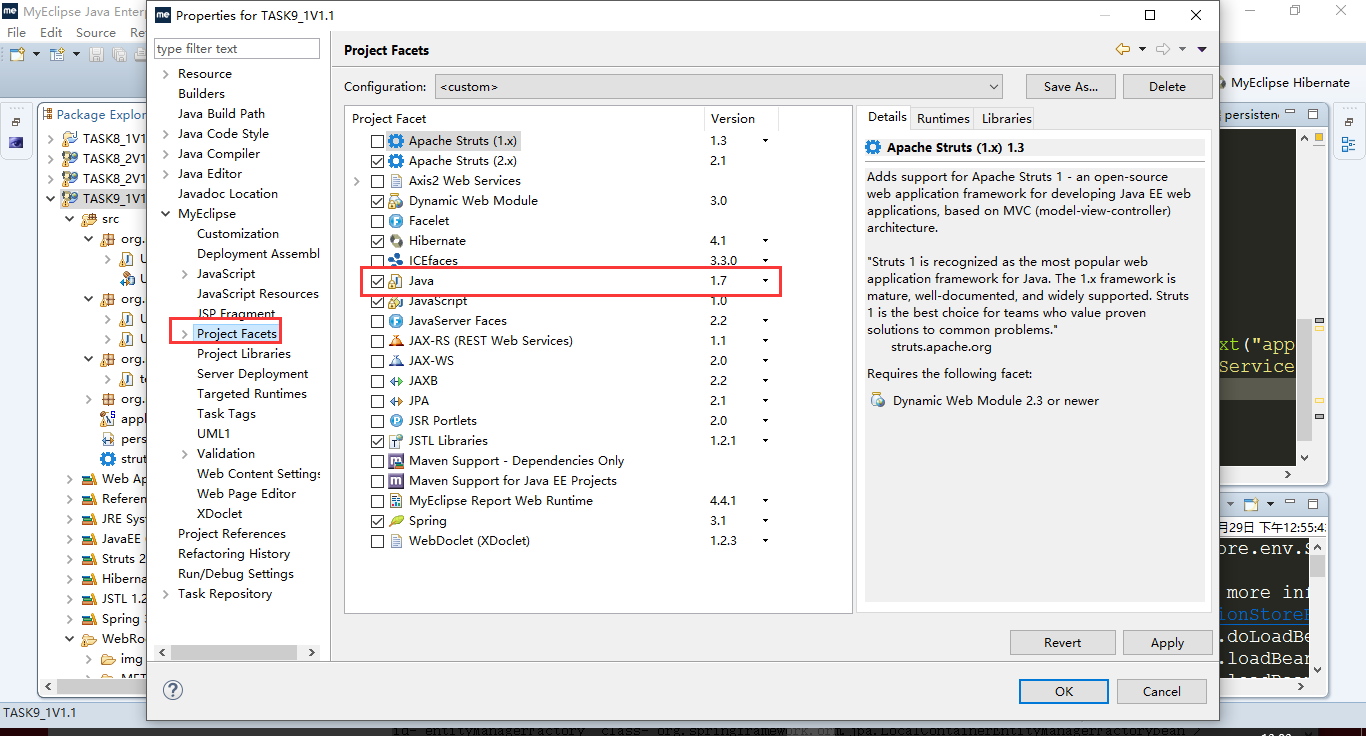Confirm with the OK button
1366x736 pixels.
click(x=1064, y=691)
